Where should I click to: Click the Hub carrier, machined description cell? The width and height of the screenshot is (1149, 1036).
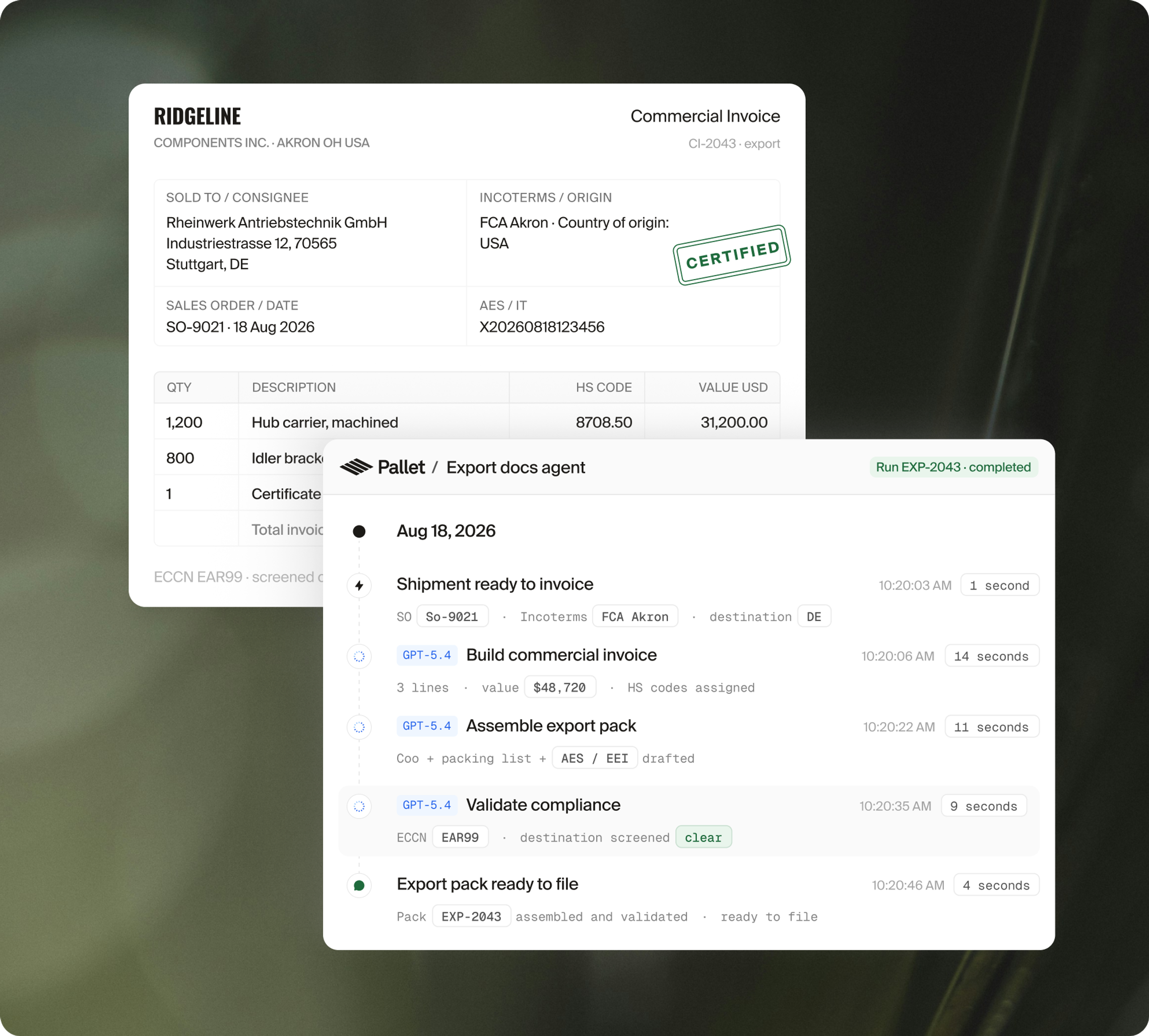325,422
